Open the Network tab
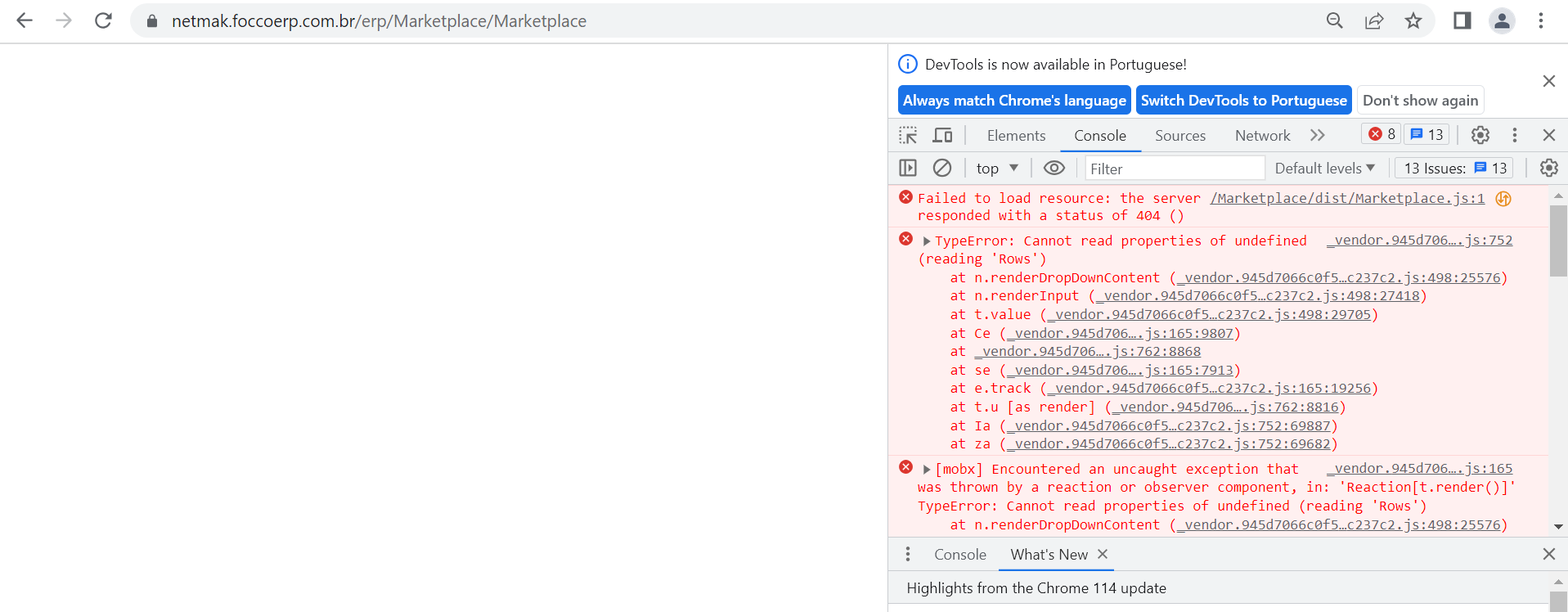 (1262, 136)
